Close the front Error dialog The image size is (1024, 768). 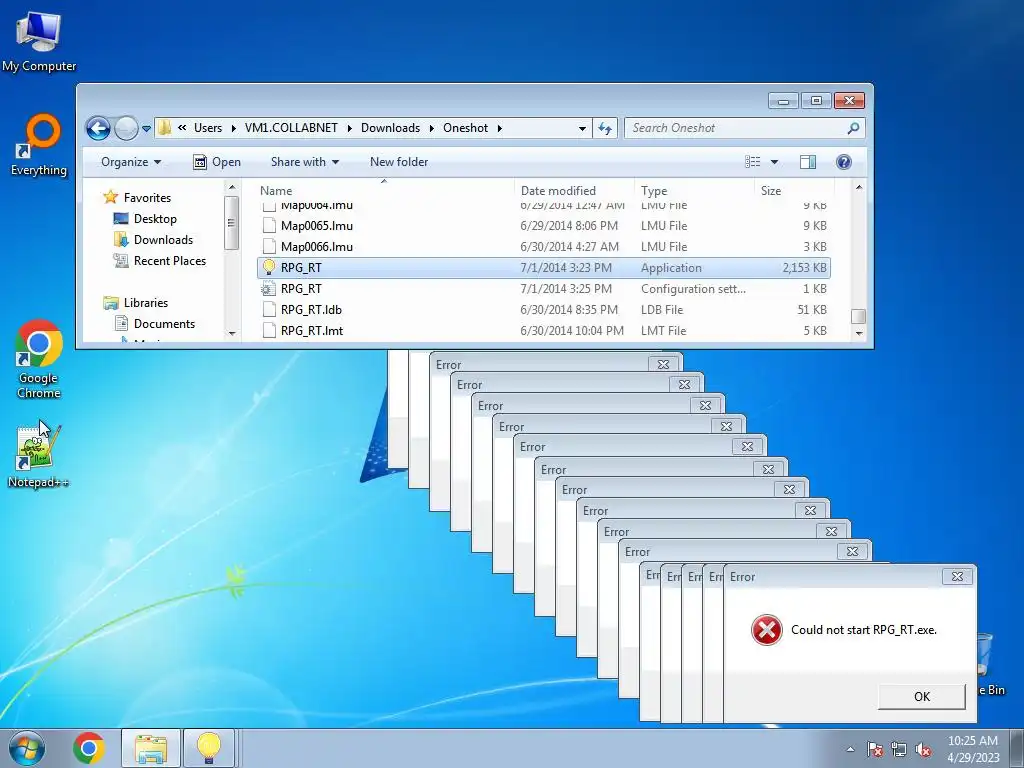click(957, 577)
